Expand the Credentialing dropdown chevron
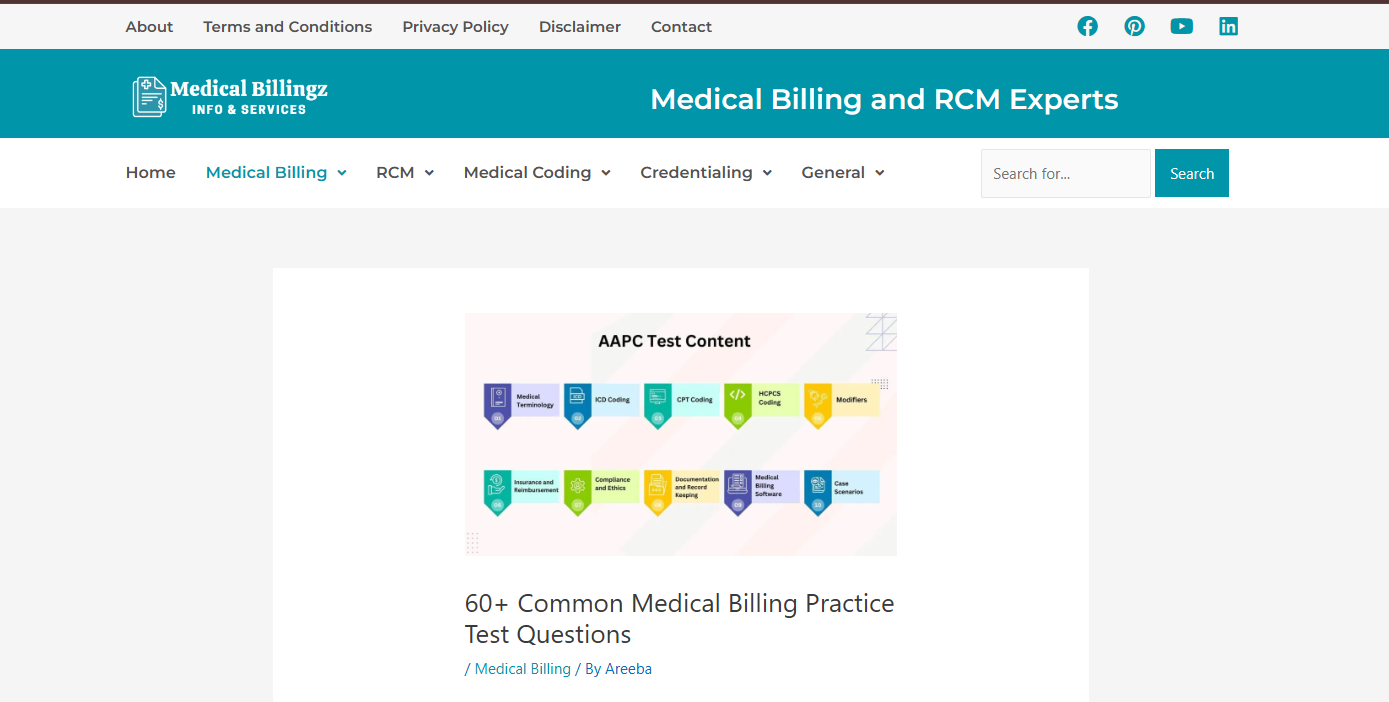This screenshot has width=1389, height=702. point(767,173)
